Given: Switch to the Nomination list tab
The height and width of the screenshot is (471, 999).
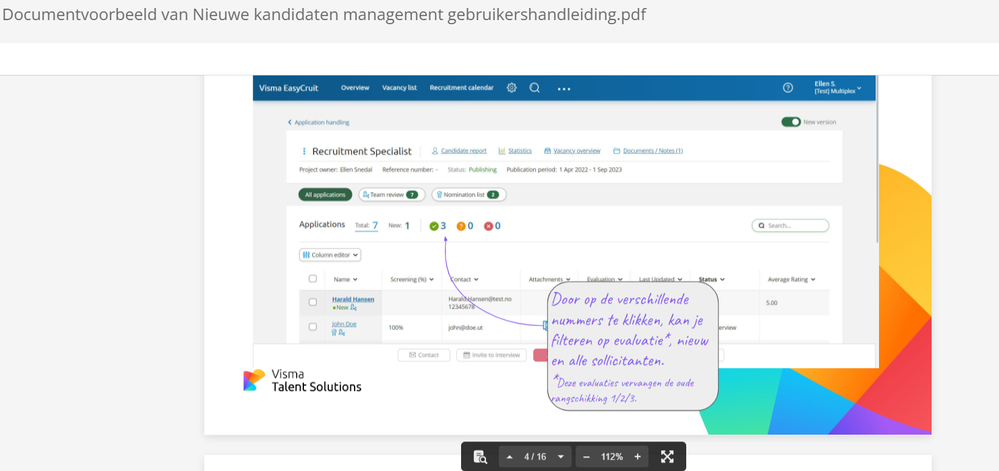Looking at the screenshot, I should point(469,194).
